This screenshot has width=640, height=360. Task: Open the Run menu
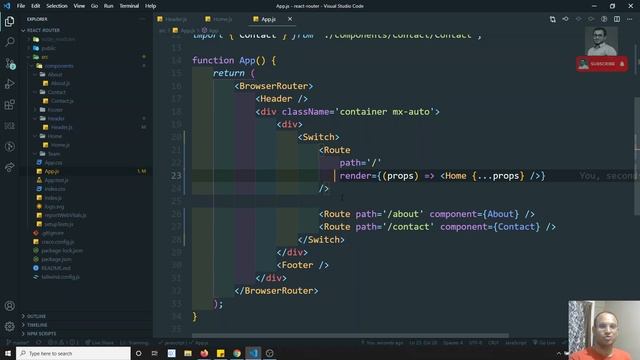108,6
